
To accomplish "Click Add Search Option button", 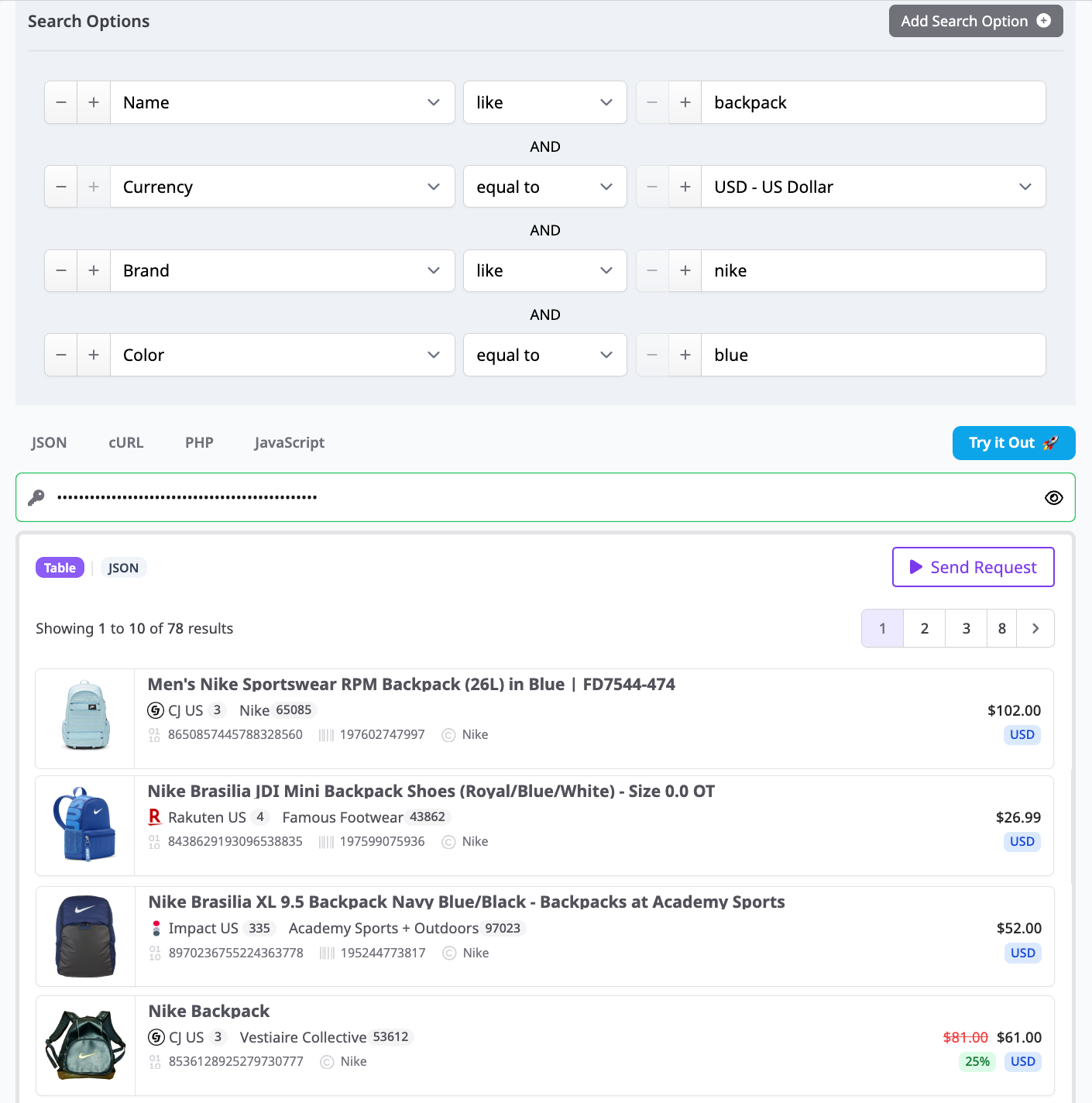I will coord(976,21).
